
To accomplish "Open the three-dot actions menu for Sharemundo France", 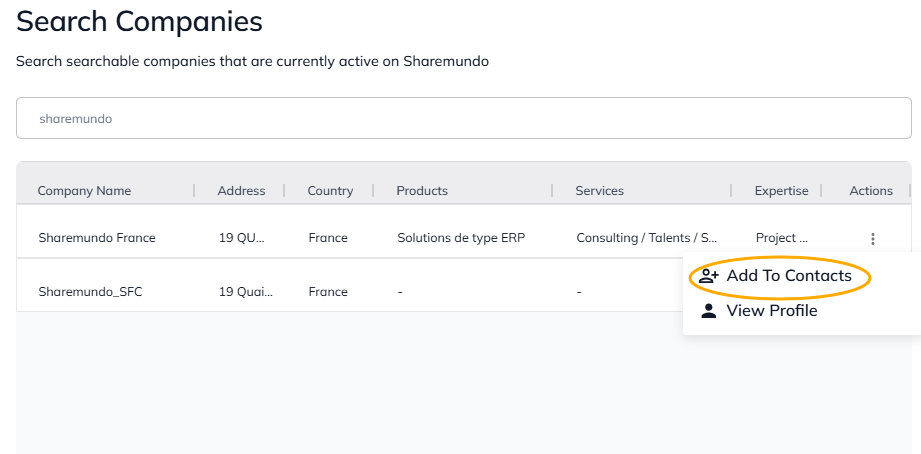I will tap(872, 239).
